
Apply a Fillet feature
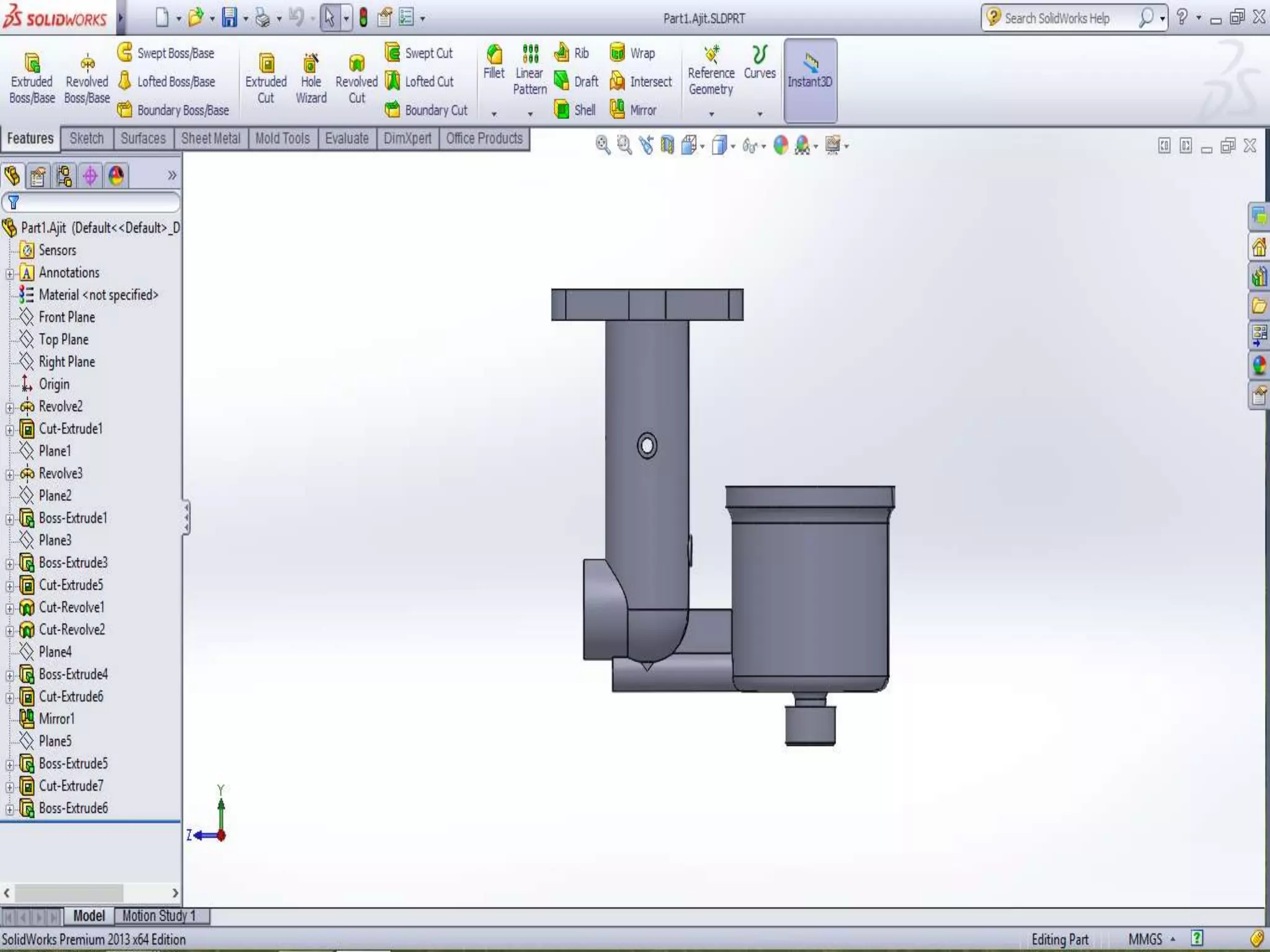(x=494, y=63)
